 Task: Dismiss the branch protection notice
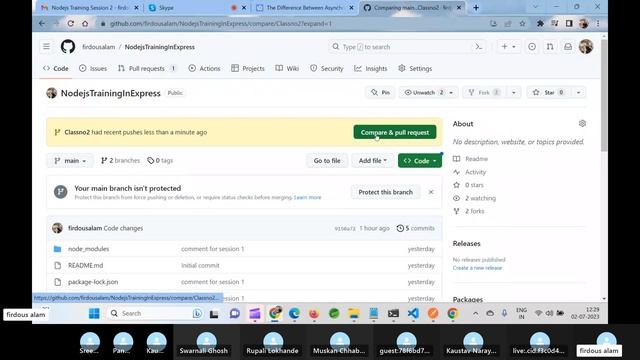[431, 192]
